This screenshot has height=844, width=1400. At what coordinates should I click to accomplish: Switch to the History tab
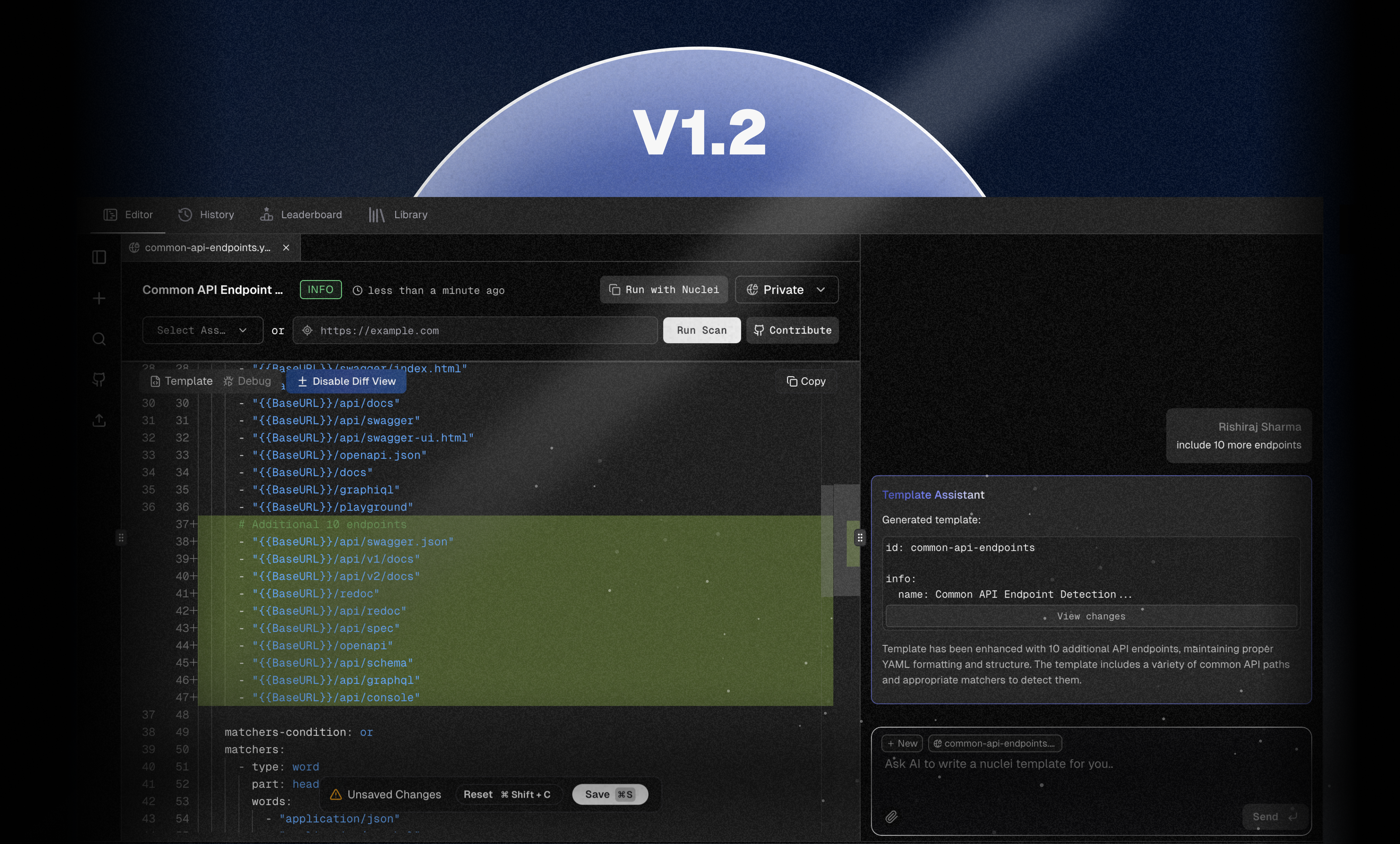click(206, 215)
